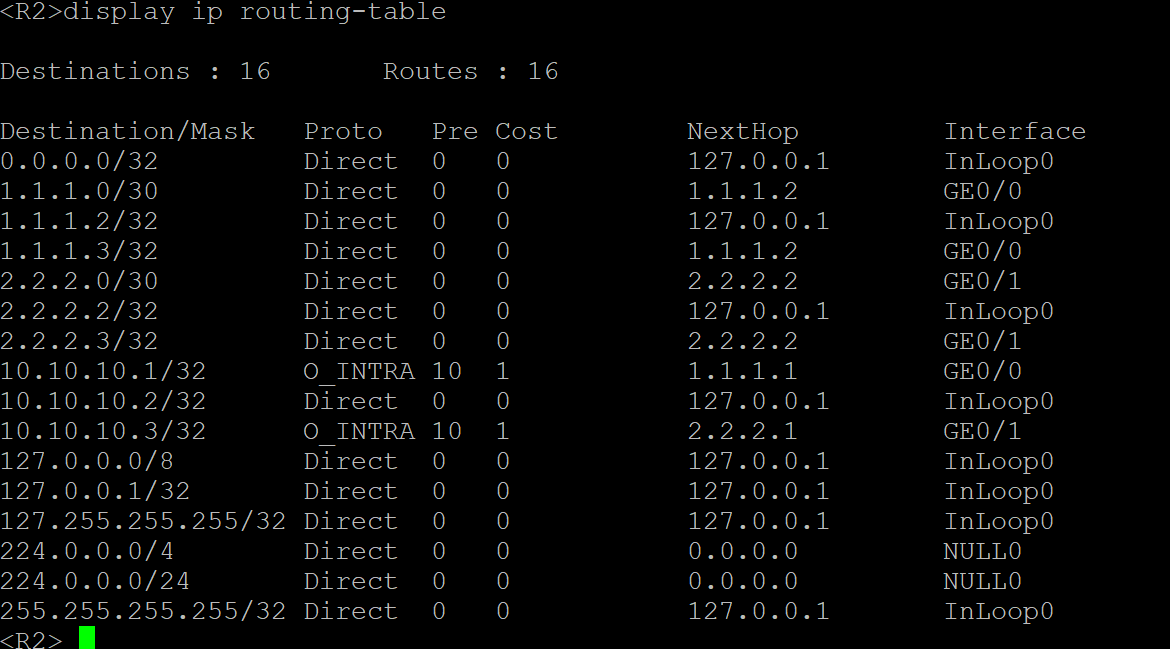This screenshot has width=1170, height=649.
Task: Click the "Routes : 16" summary text
Action: click(470, 72)
